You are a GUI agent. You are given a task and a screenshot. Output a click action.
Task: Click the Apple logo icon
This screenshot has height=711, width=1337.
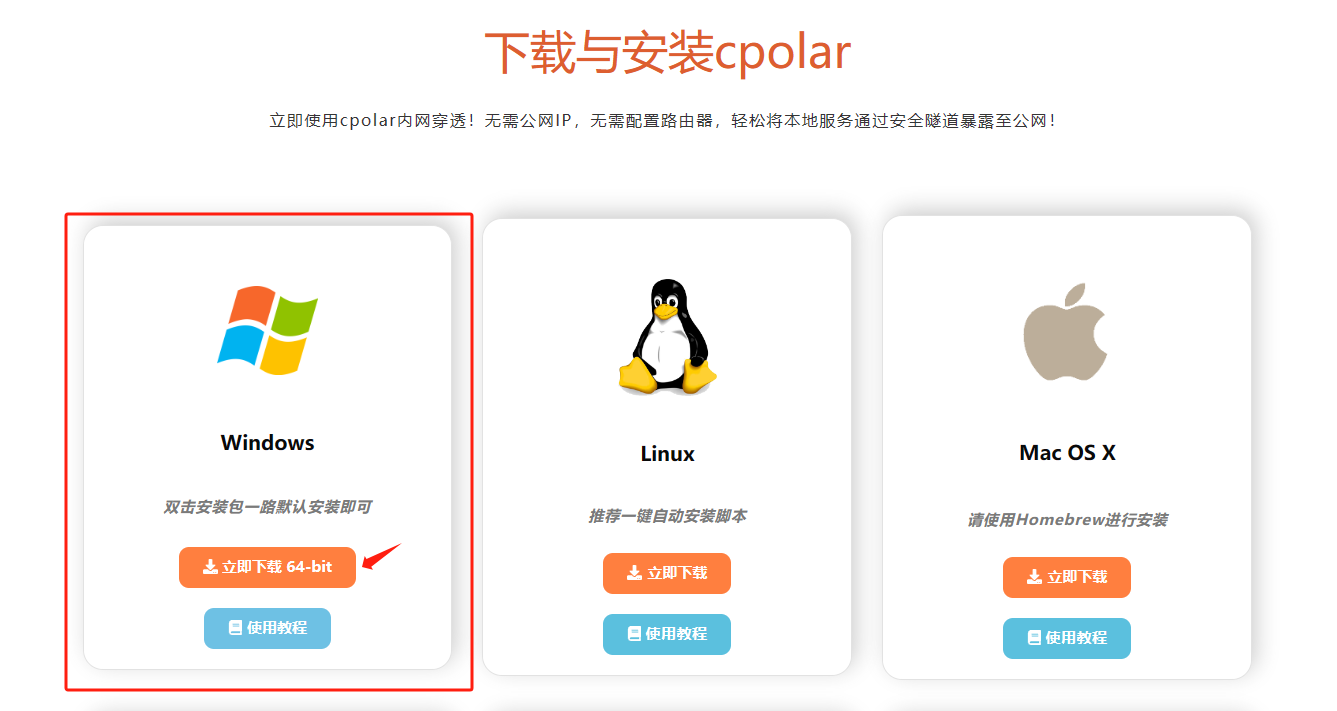pyautogui.click(x=1066, y=332)
